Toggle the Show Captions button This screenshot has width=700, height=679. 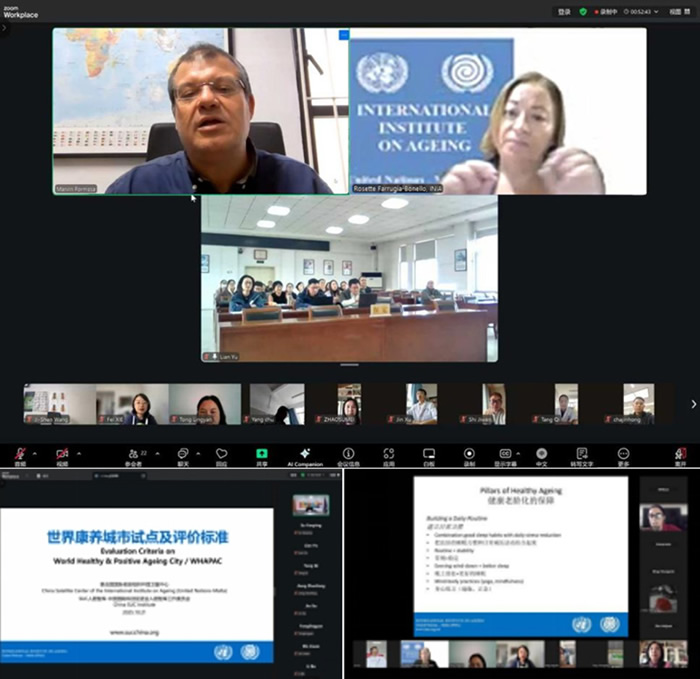[505, 454]
